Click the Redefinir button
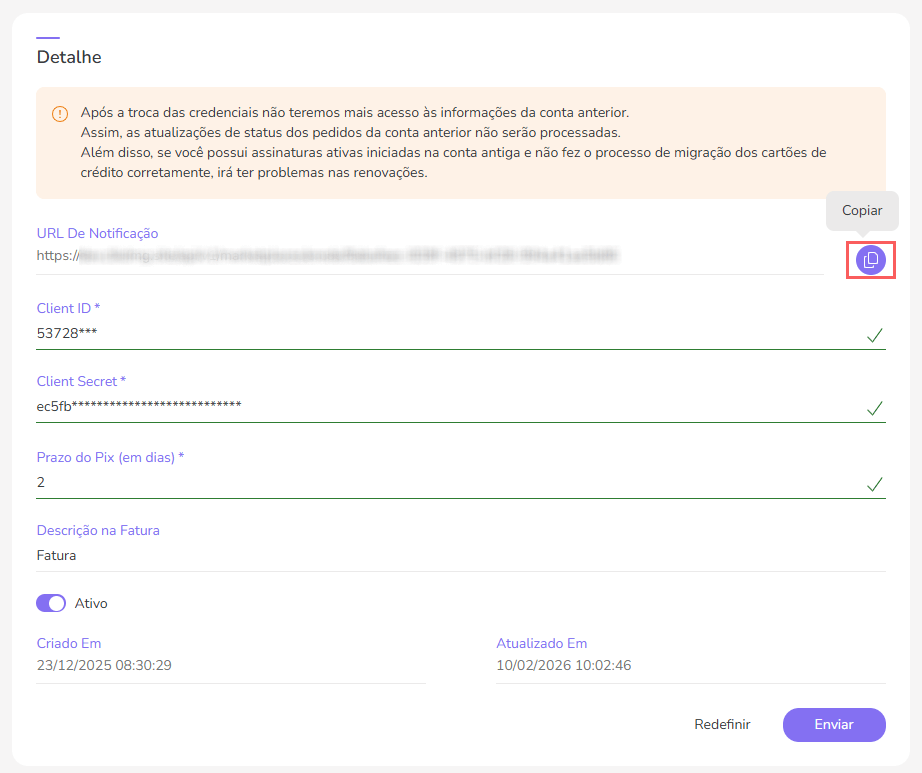This screenshot has width=922, height=773. point(722,724)
